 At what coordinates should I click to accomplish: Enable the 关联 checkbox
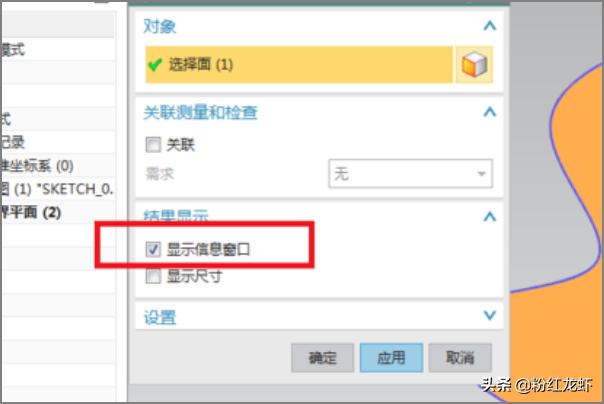pos(153,145)
